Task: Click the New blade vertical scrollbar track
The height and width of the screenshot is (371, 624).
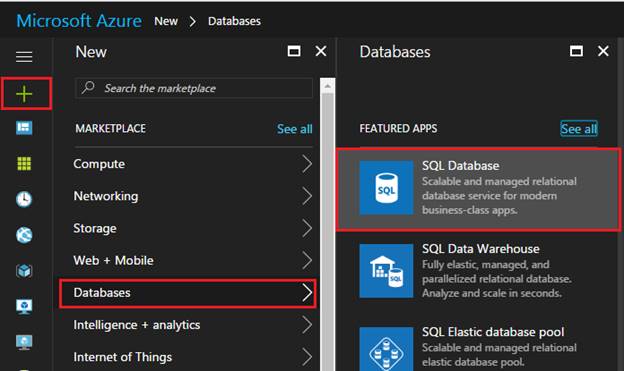Action: [328, 231]
